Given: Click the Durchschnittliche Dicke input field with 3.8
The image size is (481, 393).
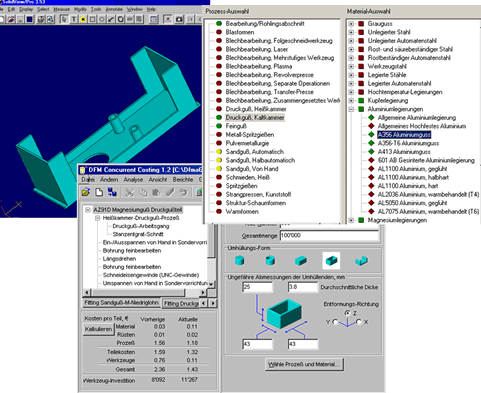Looking at the screenshot, I should pos(303,287).
